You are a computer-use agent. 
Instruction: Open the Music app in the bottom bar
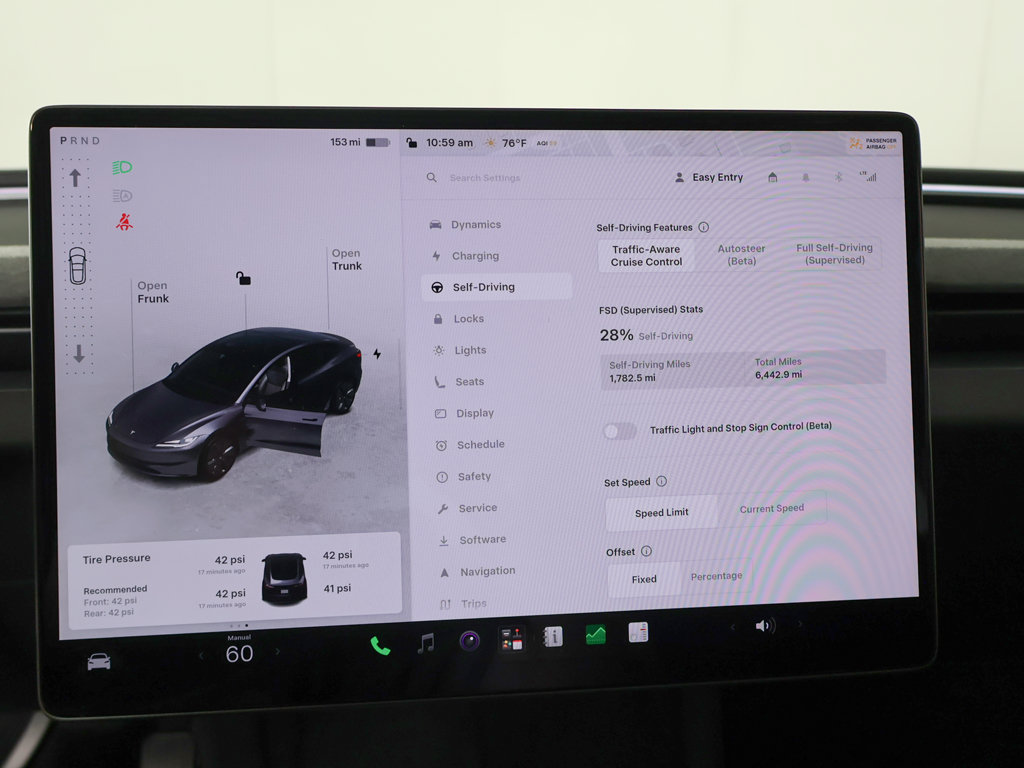click(x=426, y=643)
